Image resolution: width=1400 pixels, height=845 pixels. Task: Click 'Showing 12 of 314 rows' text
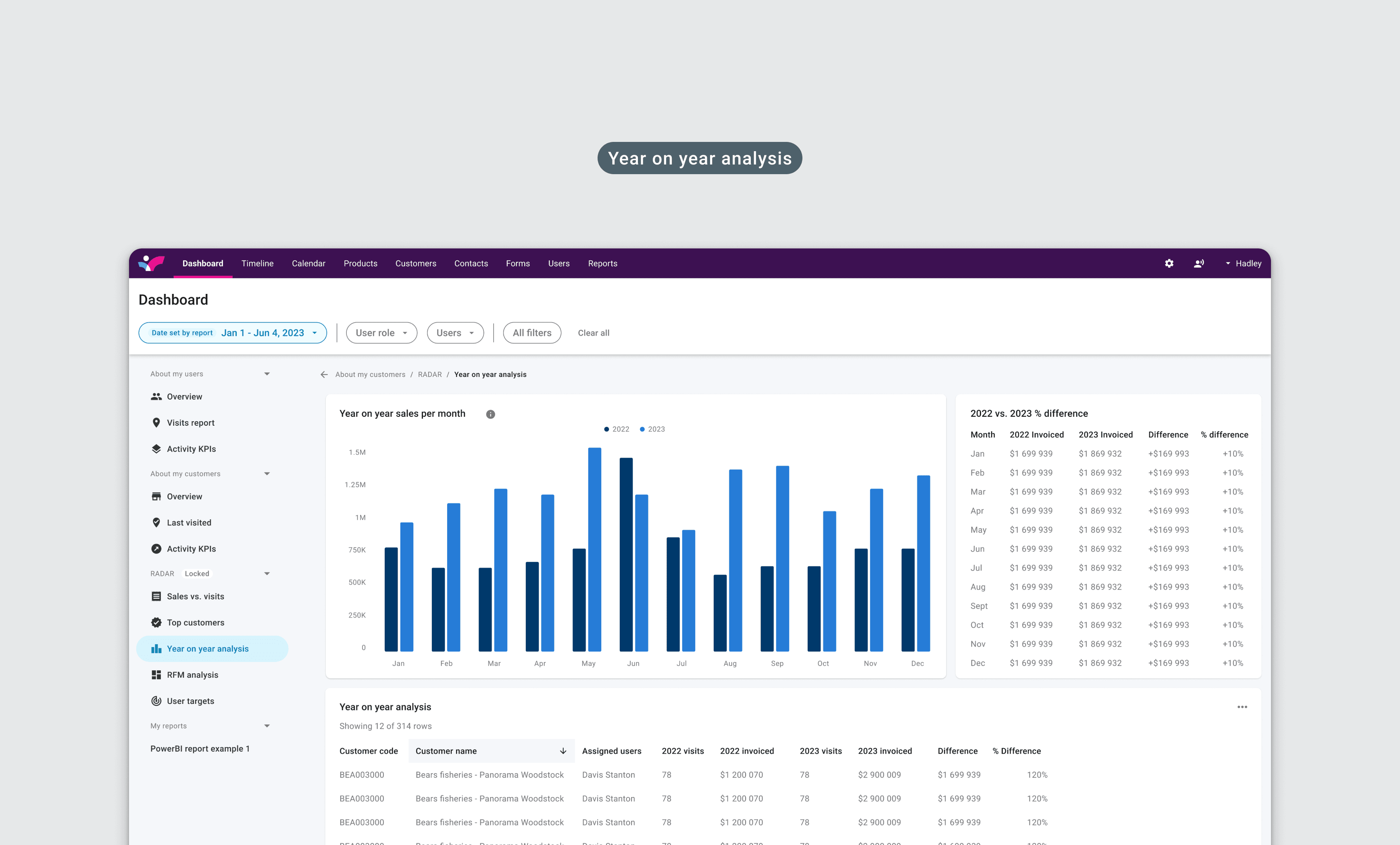[385, 726]
